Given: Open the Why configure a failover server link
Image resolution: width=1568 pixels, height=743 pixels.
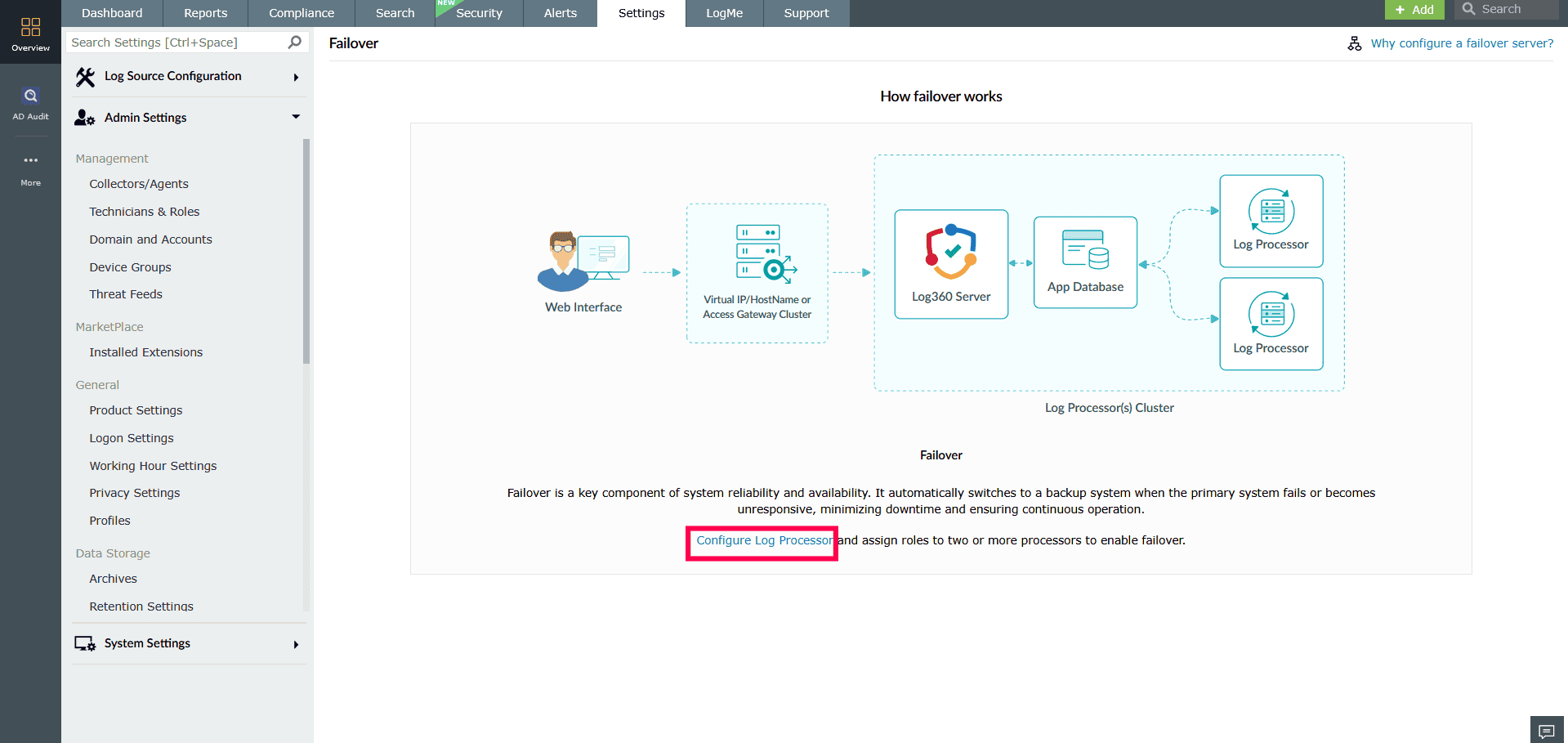Looking at the screenshot, I should (x=1462, y=43).
